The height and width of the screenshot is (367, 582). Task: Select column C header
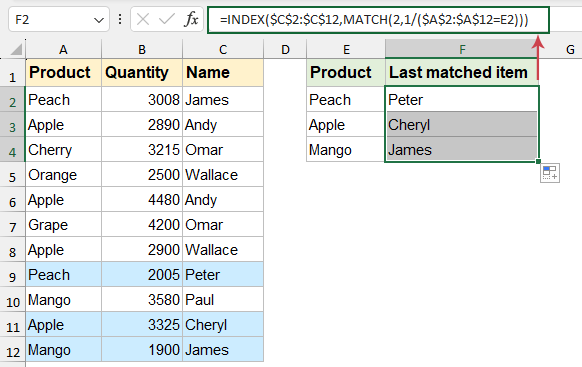tap(223, 49)
